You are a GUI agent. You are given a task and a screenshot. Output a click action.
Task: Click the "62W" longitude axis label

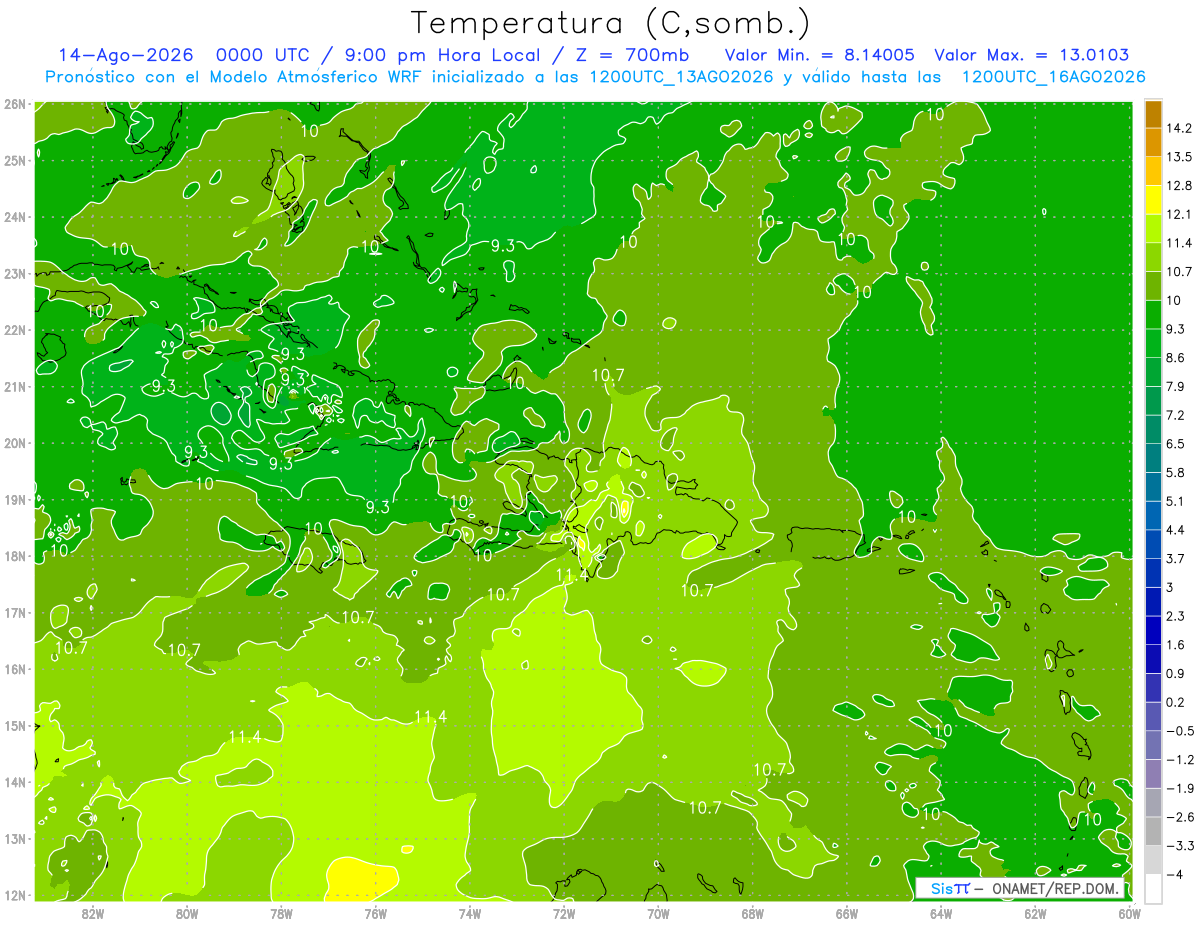coord(1035,913)
